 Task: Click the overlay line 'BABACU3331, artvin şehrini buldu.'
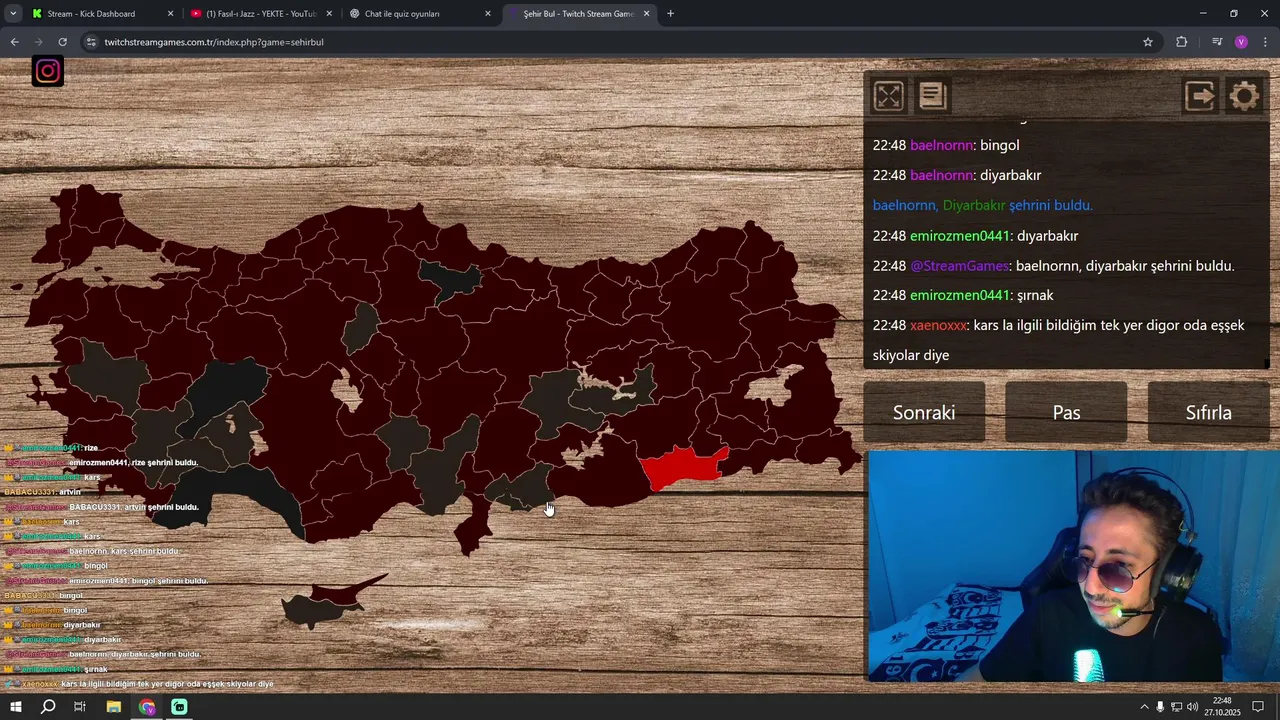102,507
